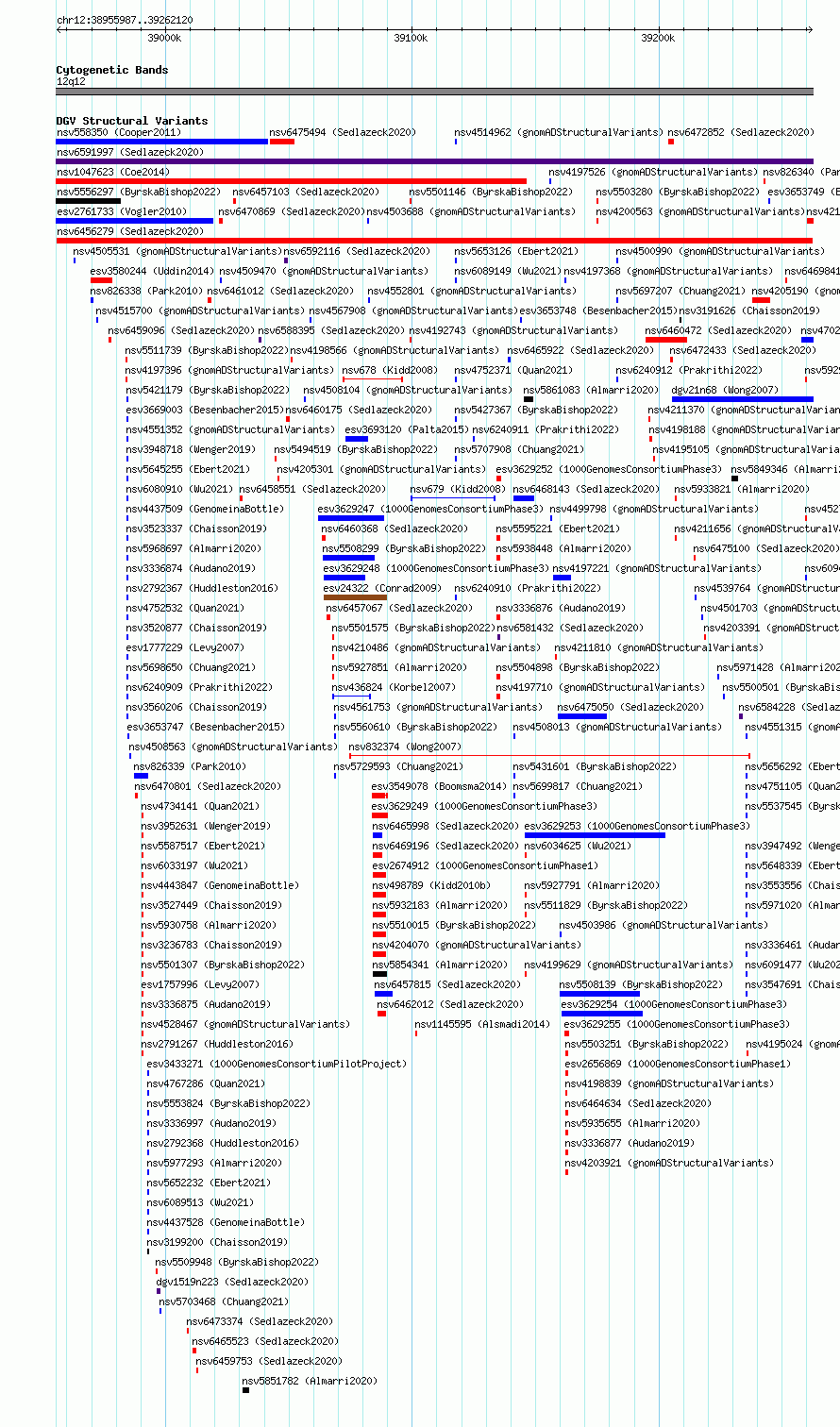This screenshot has height=1427, width=840.
Task: Select the nsv678 (Kidd2008) variant label
Action: pyautogui.click(x=389, y=371)
